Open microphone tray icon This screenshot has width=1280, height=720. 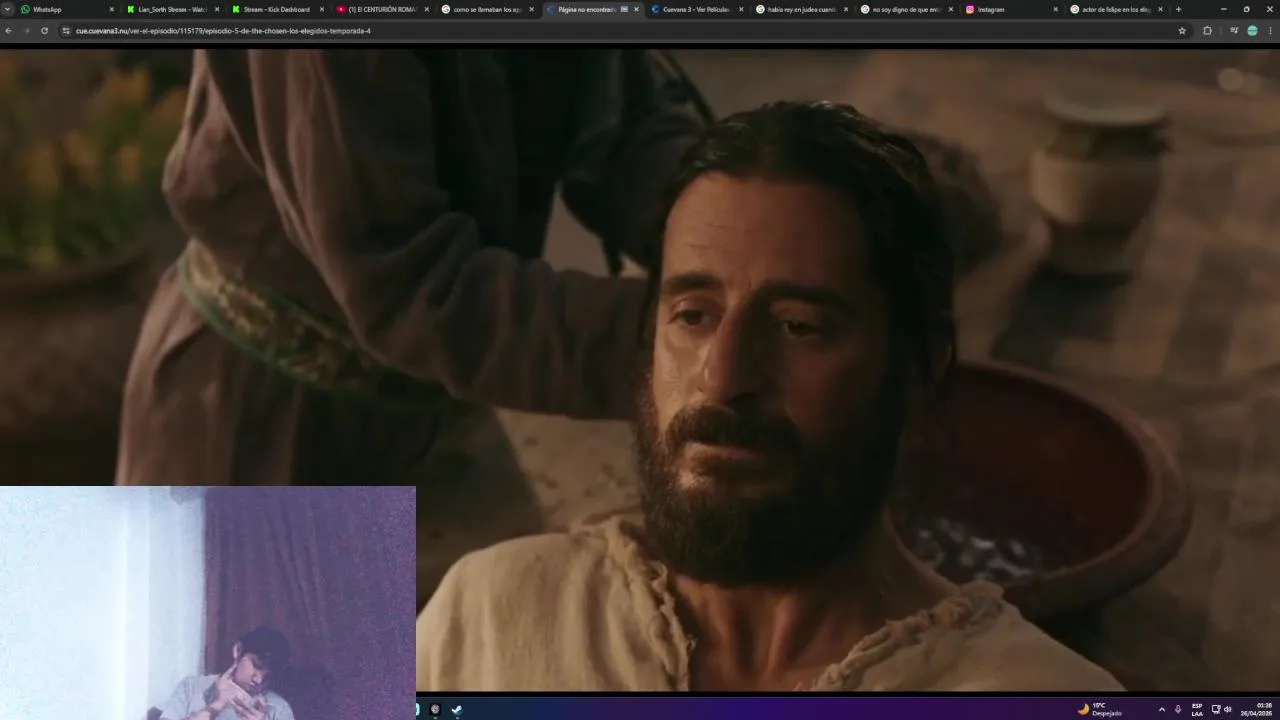pos(1178,709)
